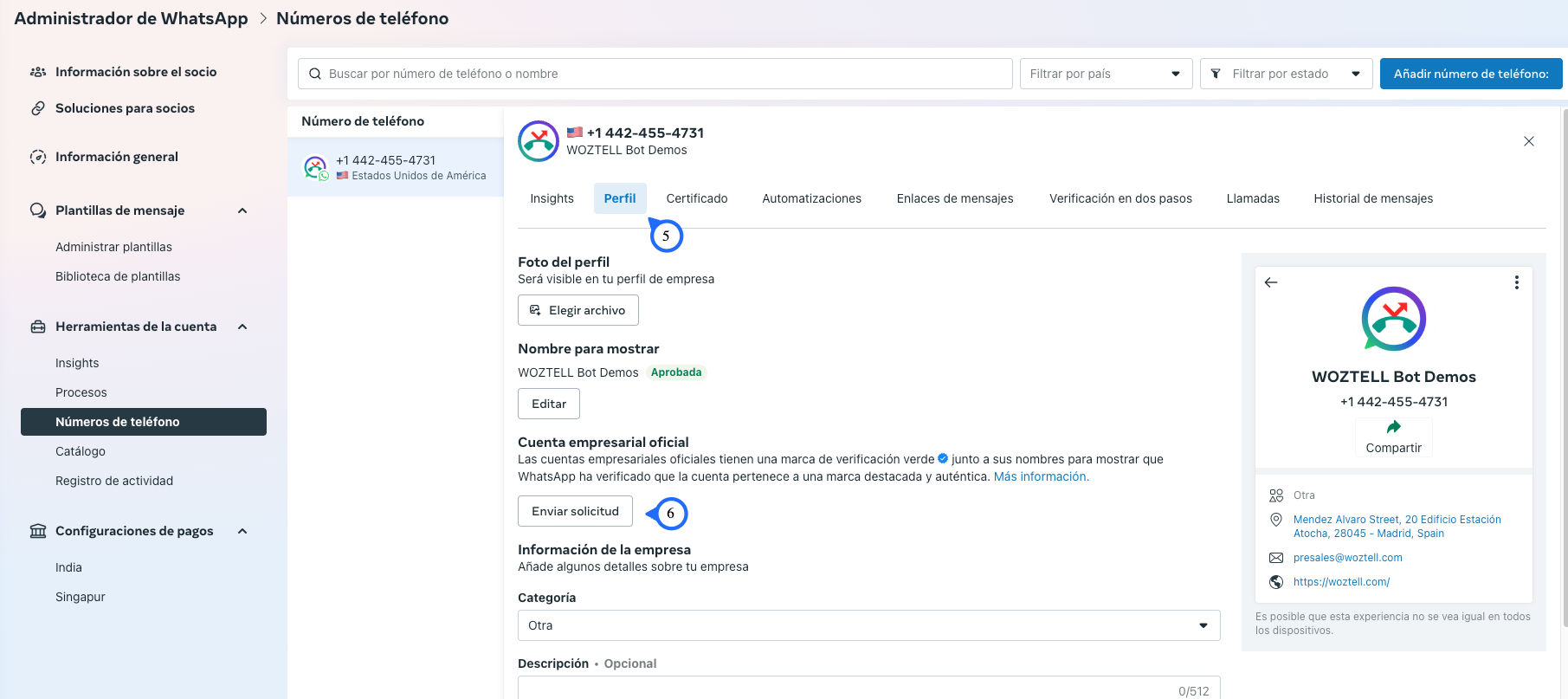
Task: Open the Filtrar por estado dropdown
Action: 1287,74
